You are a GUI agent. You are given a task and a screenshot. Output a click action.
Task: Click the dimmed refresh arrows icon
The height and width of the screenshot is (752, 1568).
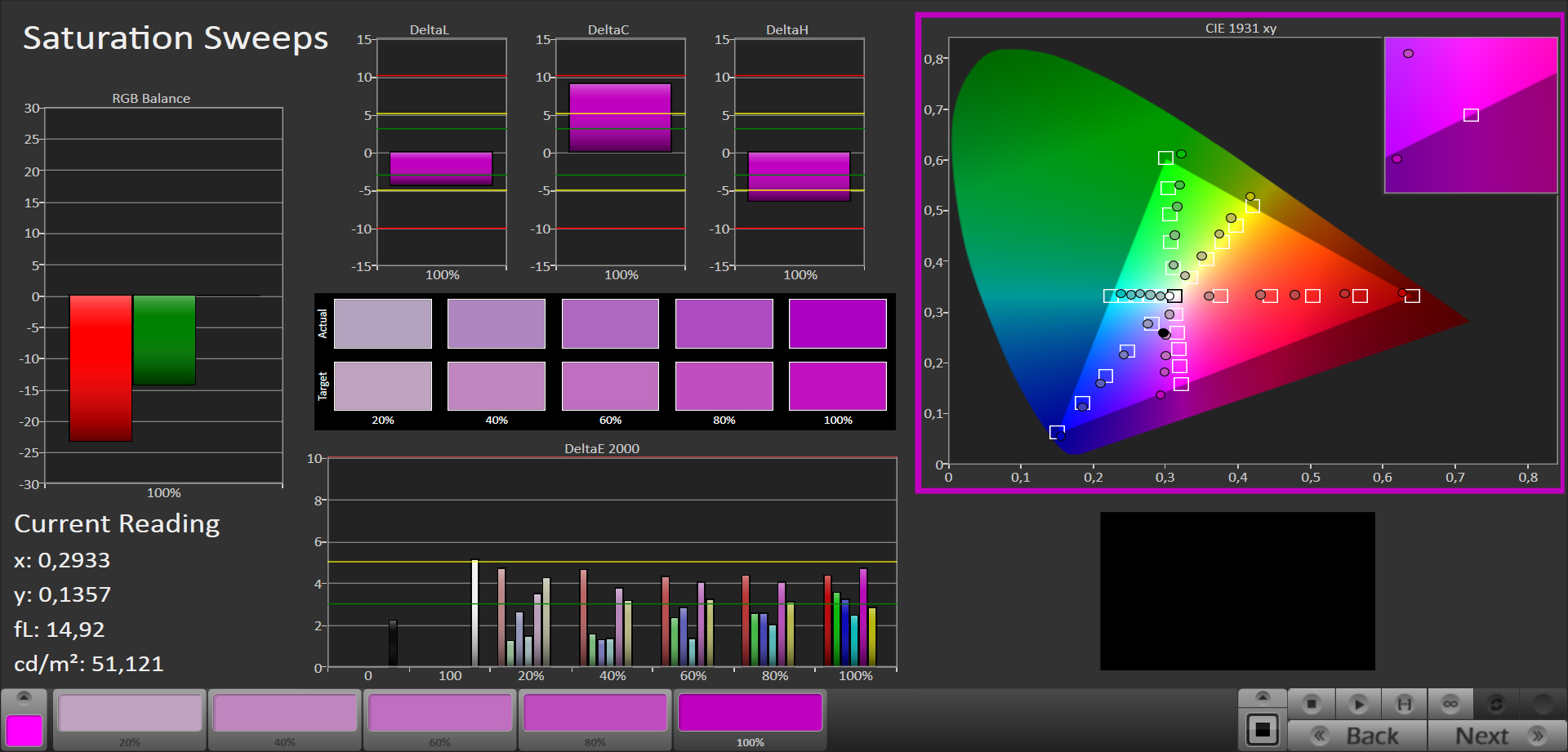tap(1496, 703)
